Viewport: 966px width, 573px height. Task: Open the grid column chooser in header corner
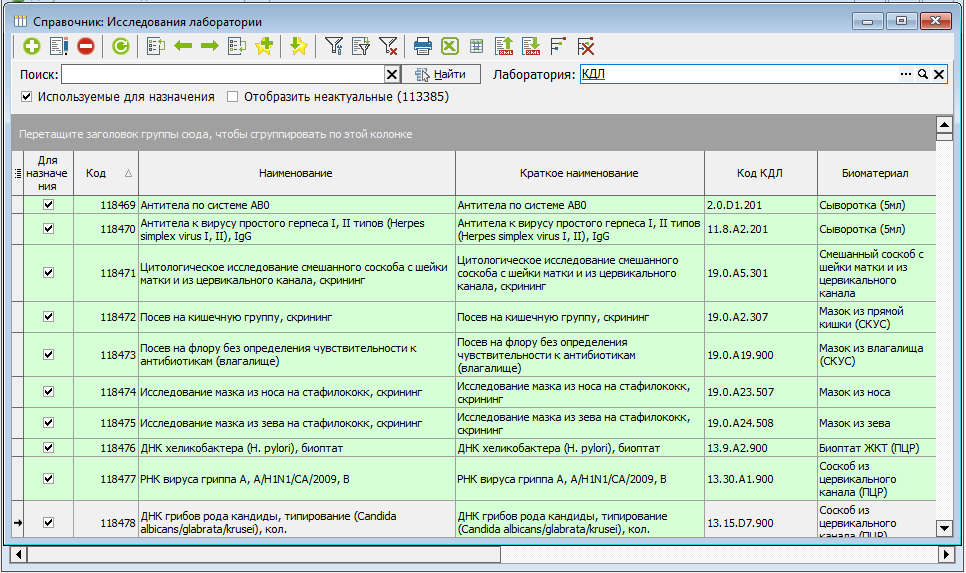tap(17, 173)
